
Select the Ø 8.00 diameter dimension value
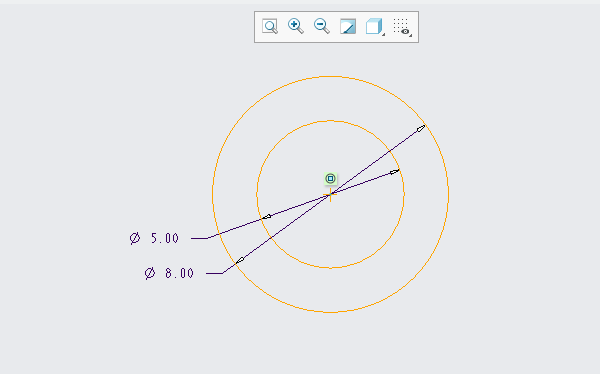point(170,273)
